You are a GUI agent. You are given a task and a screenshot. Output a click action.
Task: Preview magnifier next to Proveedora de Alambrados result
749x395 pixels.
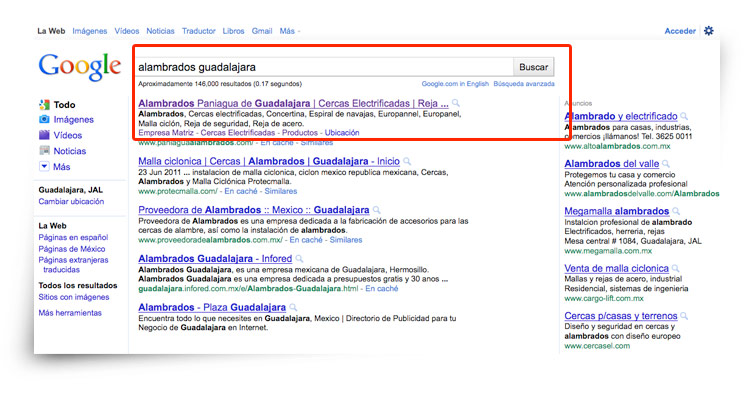[376, 210]
